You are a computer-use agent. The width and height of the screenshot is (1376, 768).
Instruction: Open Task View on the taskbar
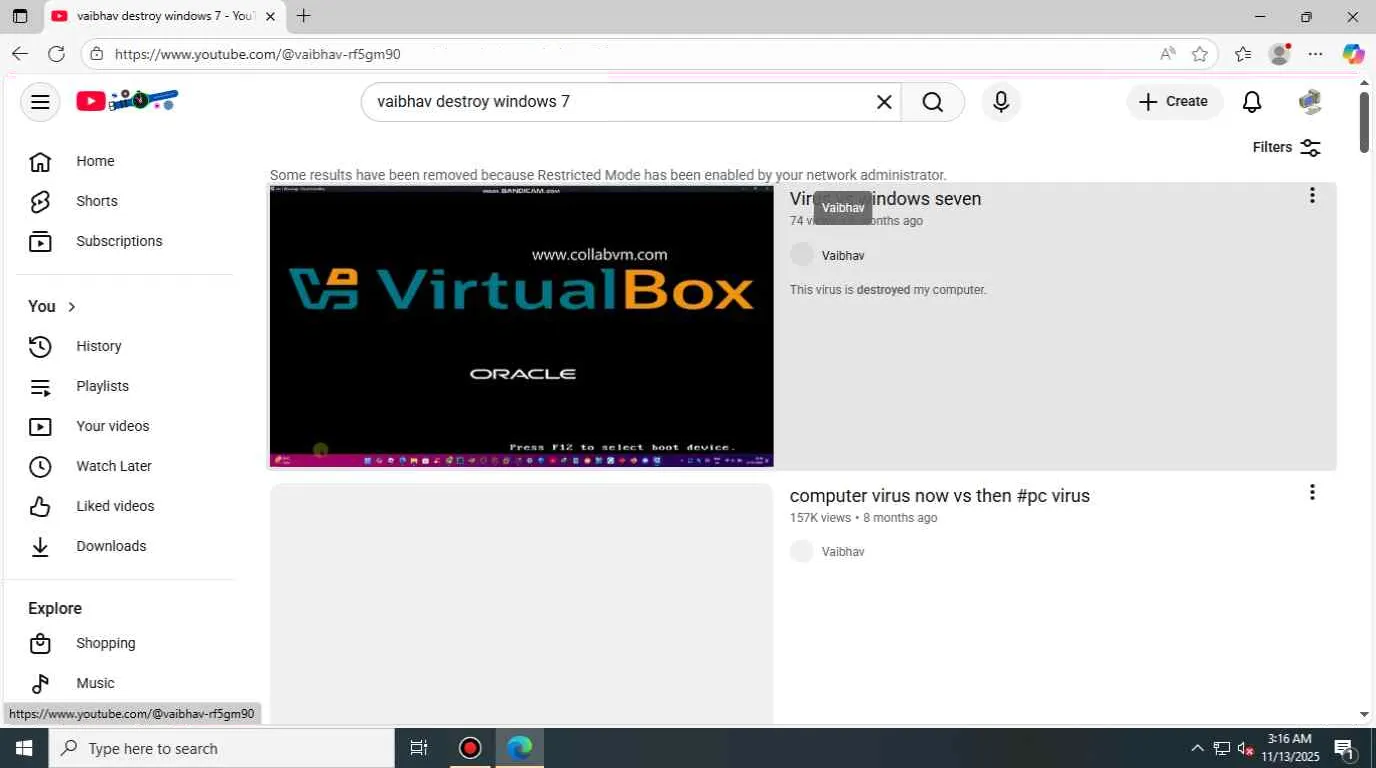(x=419, y=748)
